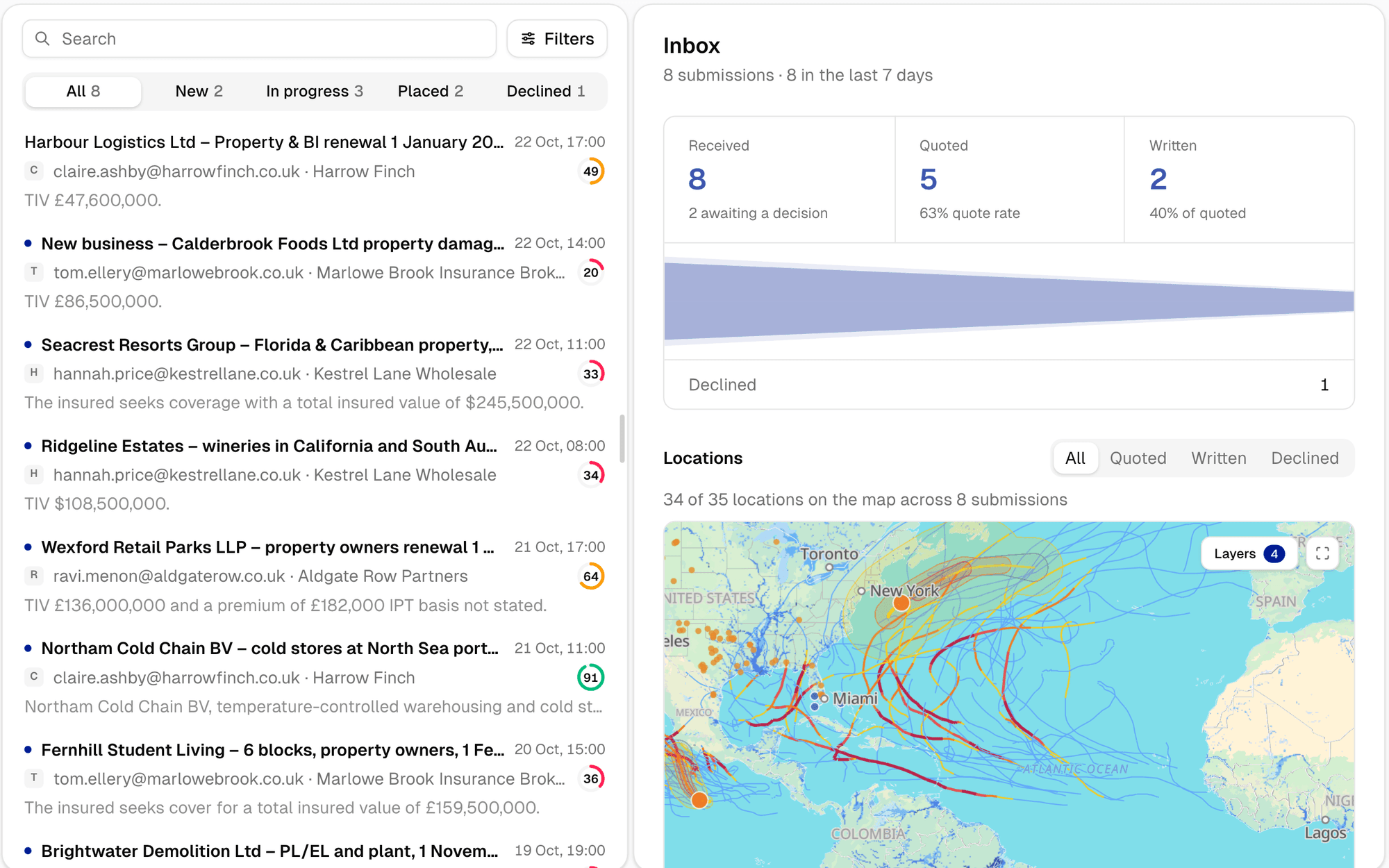Viewport: 1389px width, 868px height.
Task: Click the score 34 ring for Ridgeline Estates
Action: click(591, 475)
